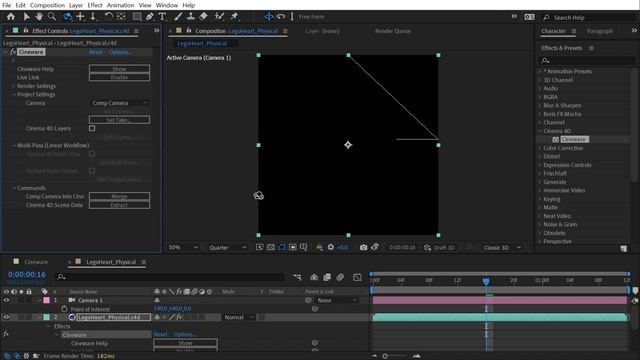The width and height of the screenshot is (640, 360).
Task: Open the composition mini-flowchart icon
Action: [x=297, y=277]
